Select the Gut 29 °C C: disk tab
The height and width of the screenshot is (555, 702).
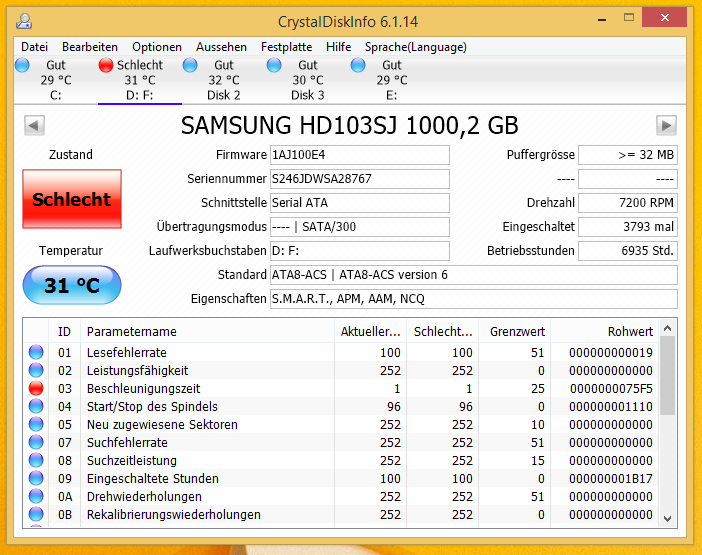click(x=56, y=80)
